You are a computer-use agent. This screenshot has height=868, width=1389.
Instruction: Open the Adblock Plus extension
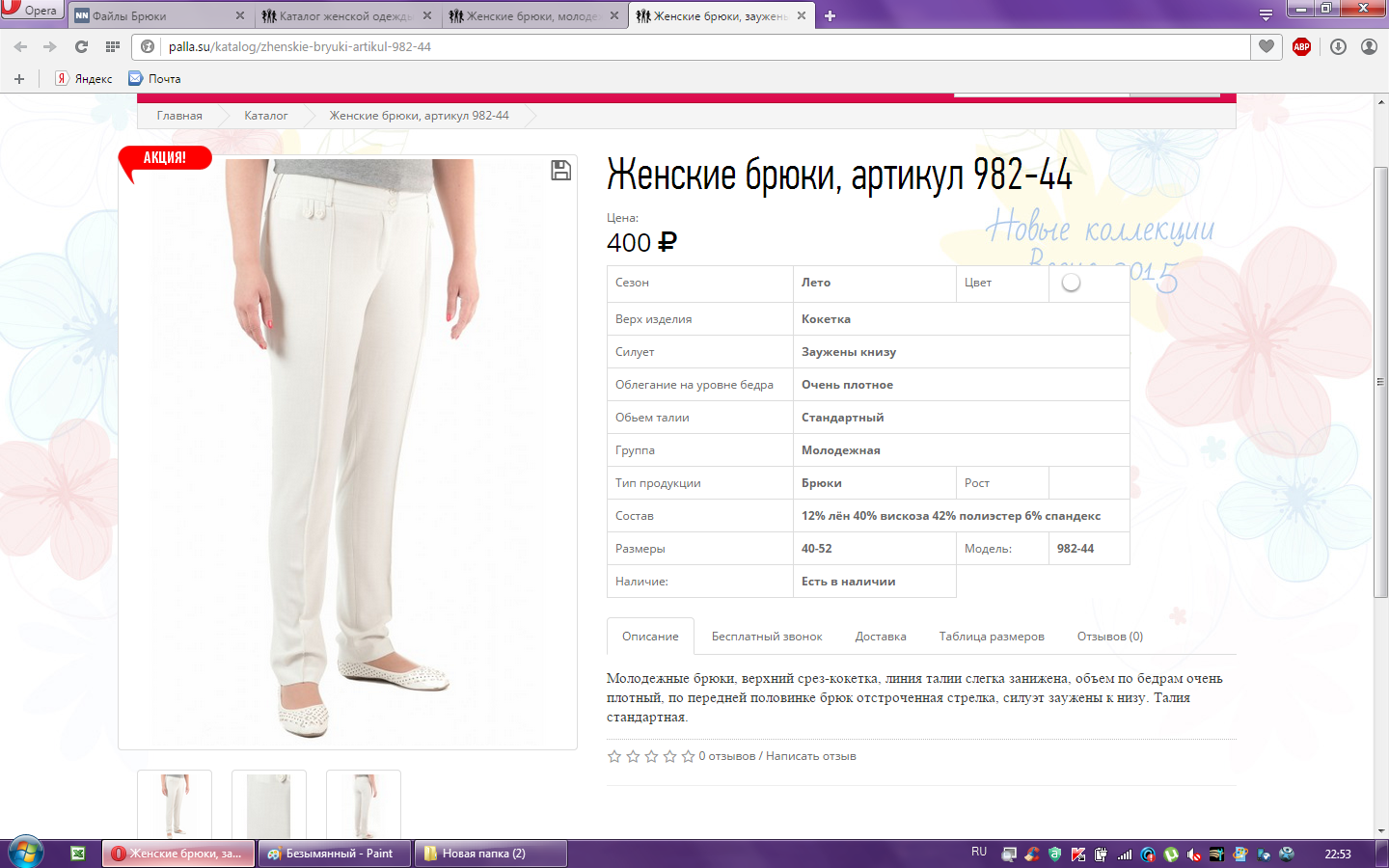point(1301,46)
